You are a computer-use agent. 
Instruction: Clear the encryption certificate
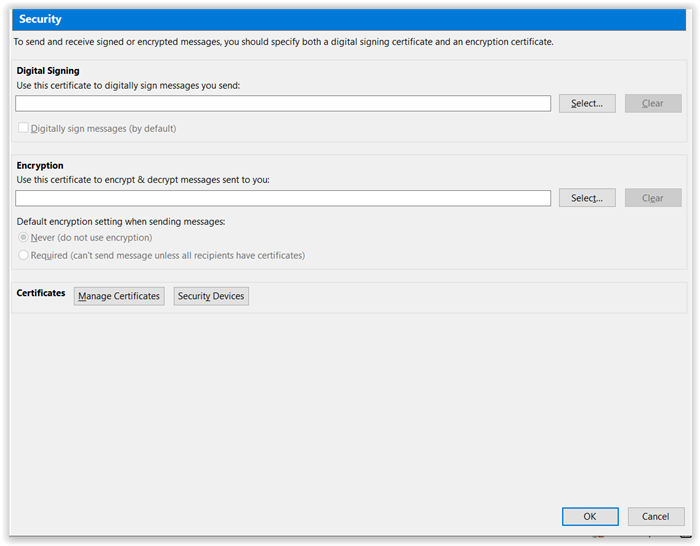coord(653,198)
